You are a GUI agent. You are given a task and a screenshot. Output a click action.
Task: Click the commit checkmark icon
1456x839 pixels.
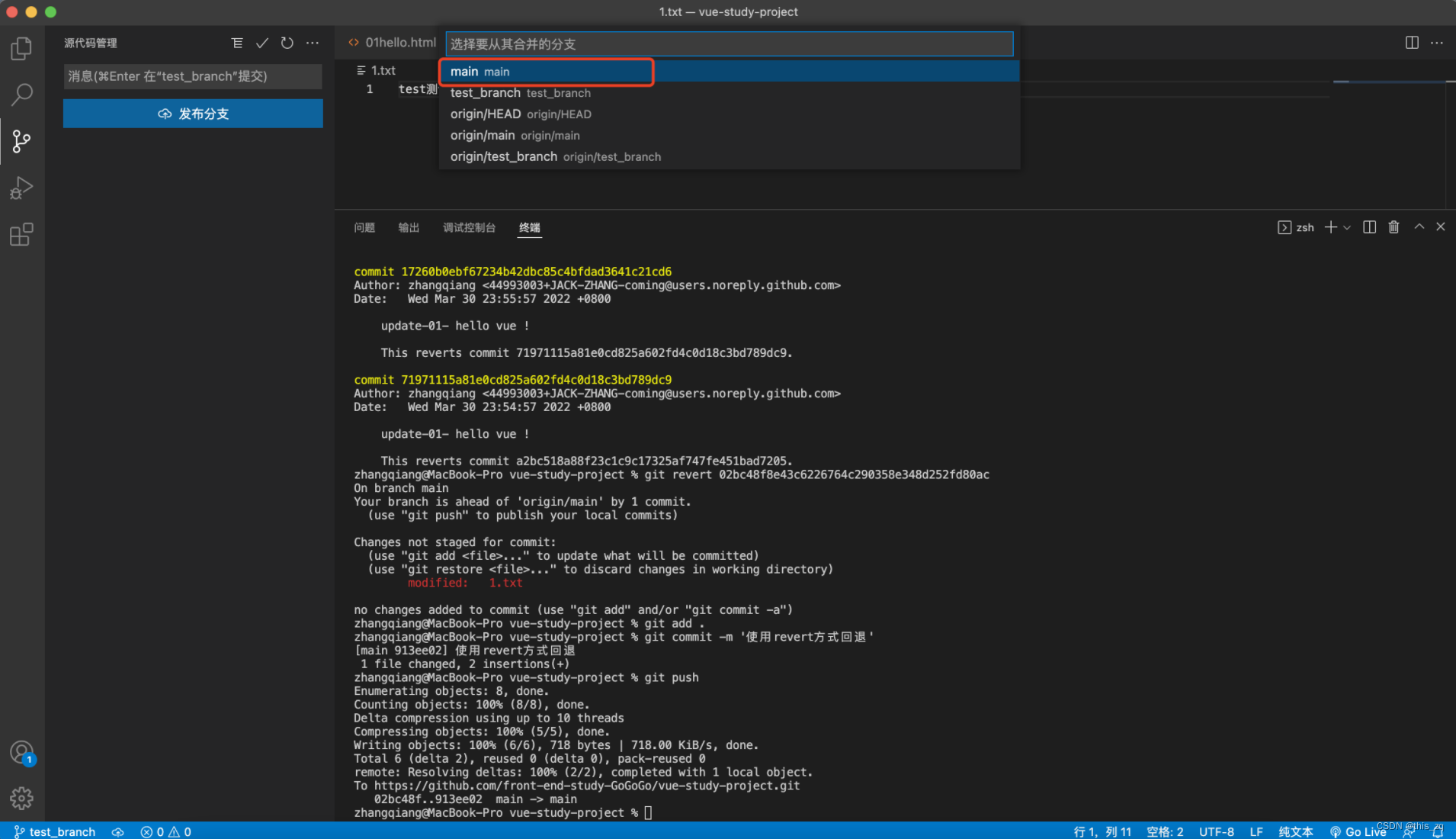(x=262, y=43)
